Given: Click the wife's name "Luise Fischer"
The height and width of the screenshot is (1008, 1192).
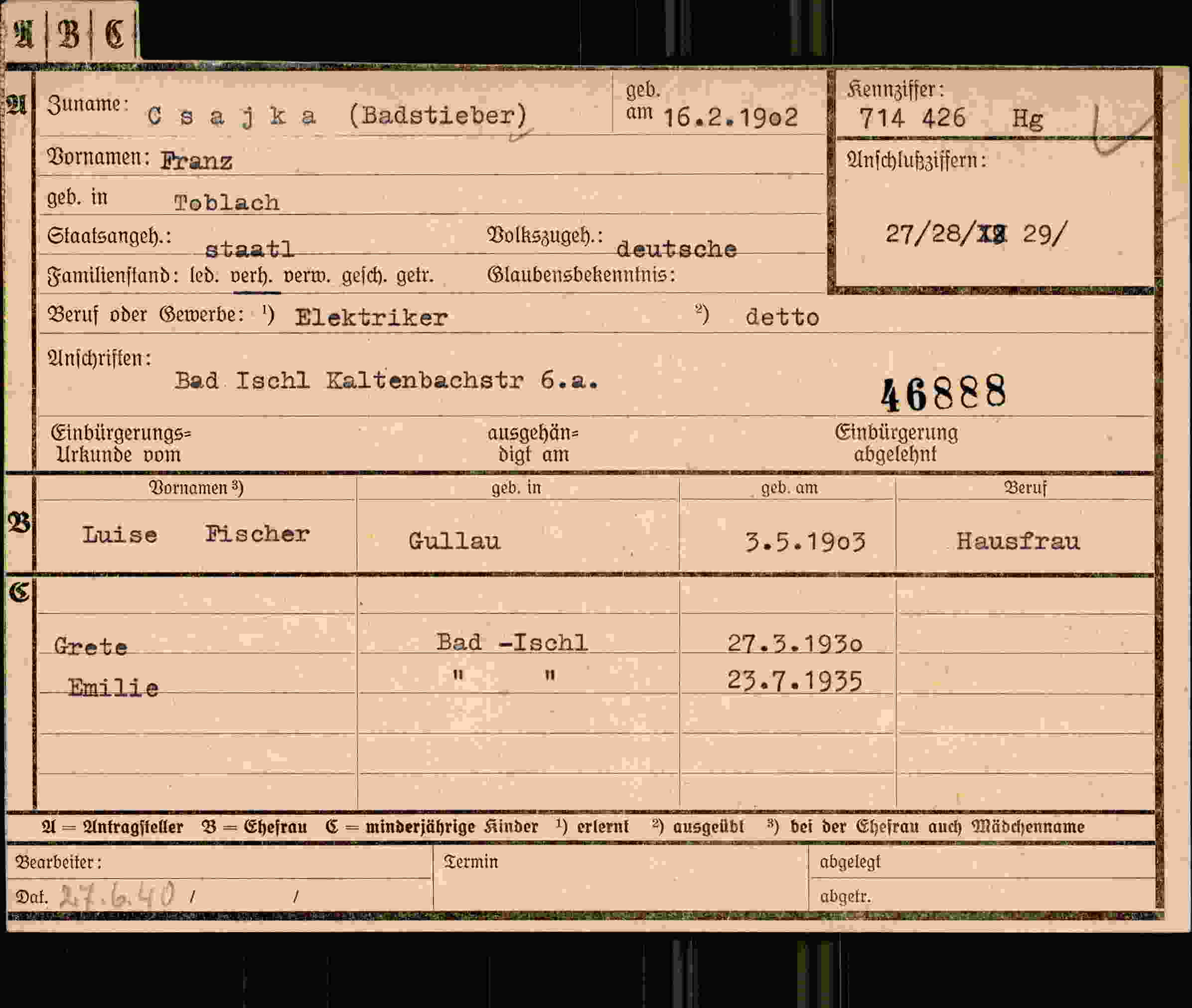Looking at the screenshot, I should [196, 534].
